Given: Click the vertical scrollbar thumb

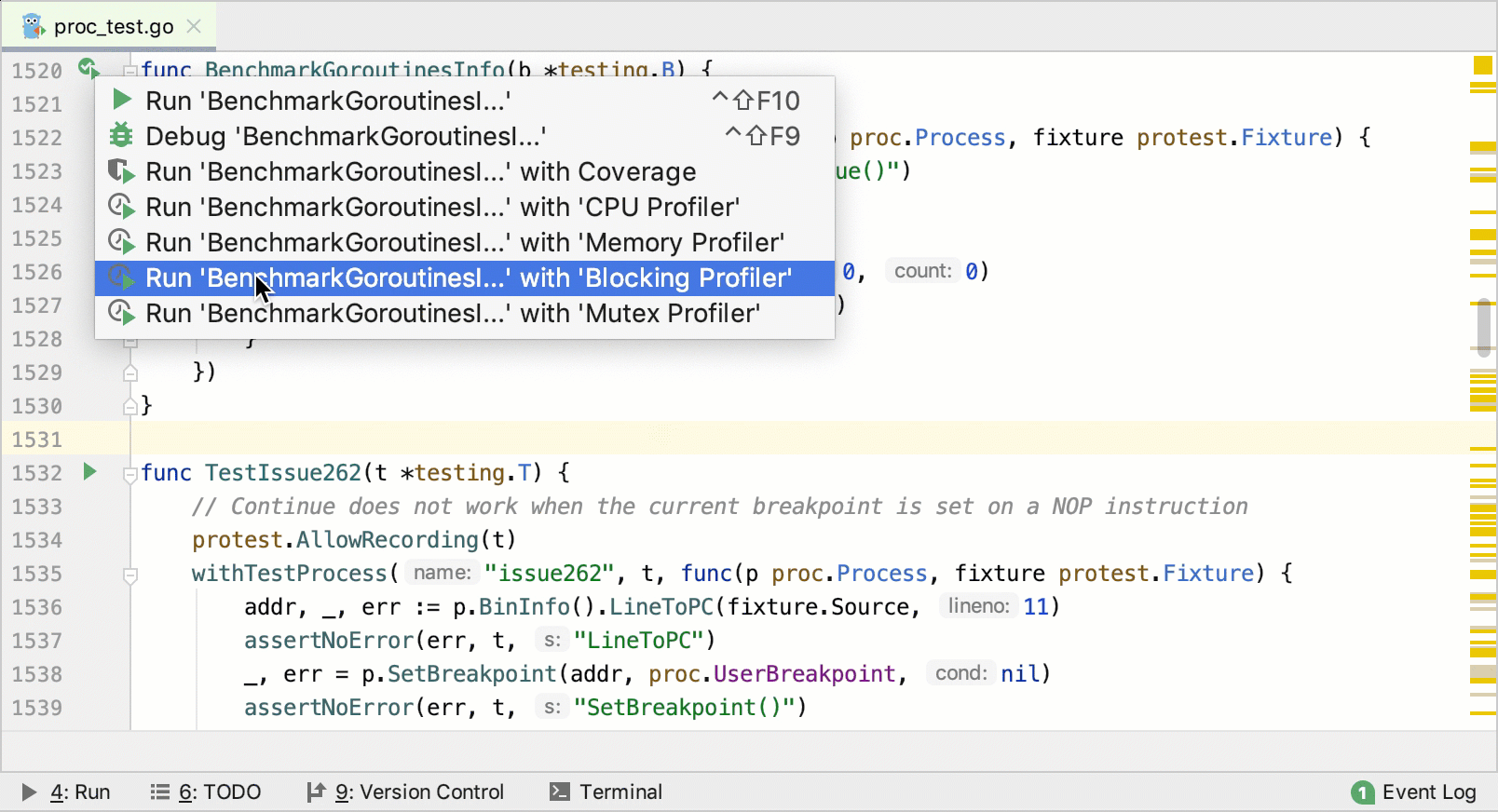Looking at the screenshot, I should tap(1483, 327).
